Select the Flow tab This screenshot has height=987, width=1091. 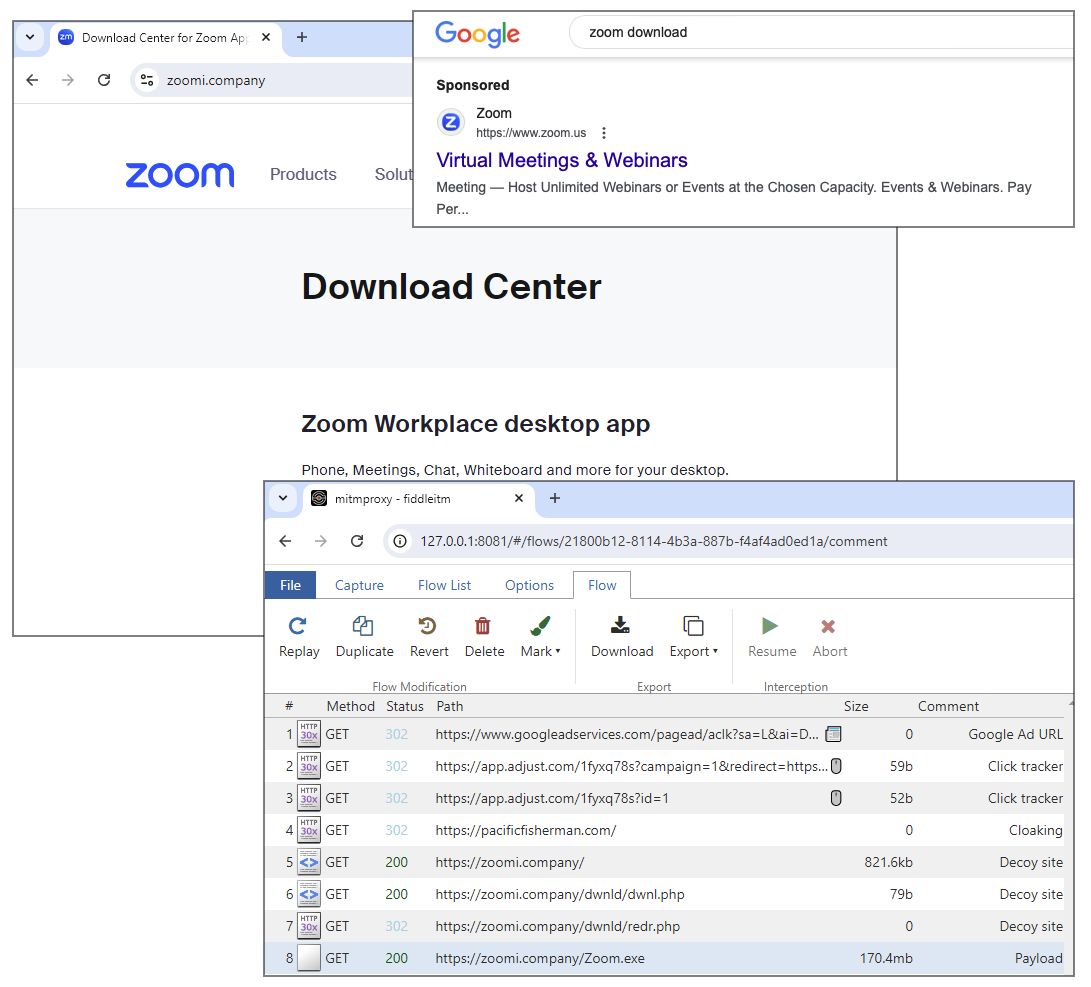point(602,585)
